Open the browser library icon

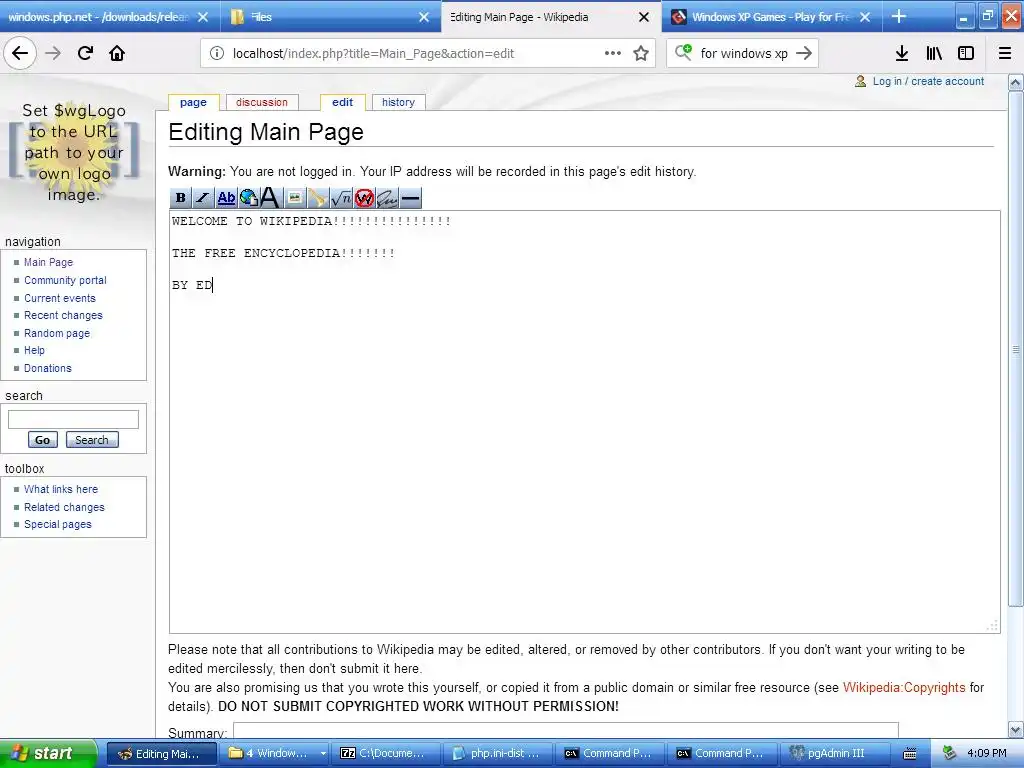point(934,54)
